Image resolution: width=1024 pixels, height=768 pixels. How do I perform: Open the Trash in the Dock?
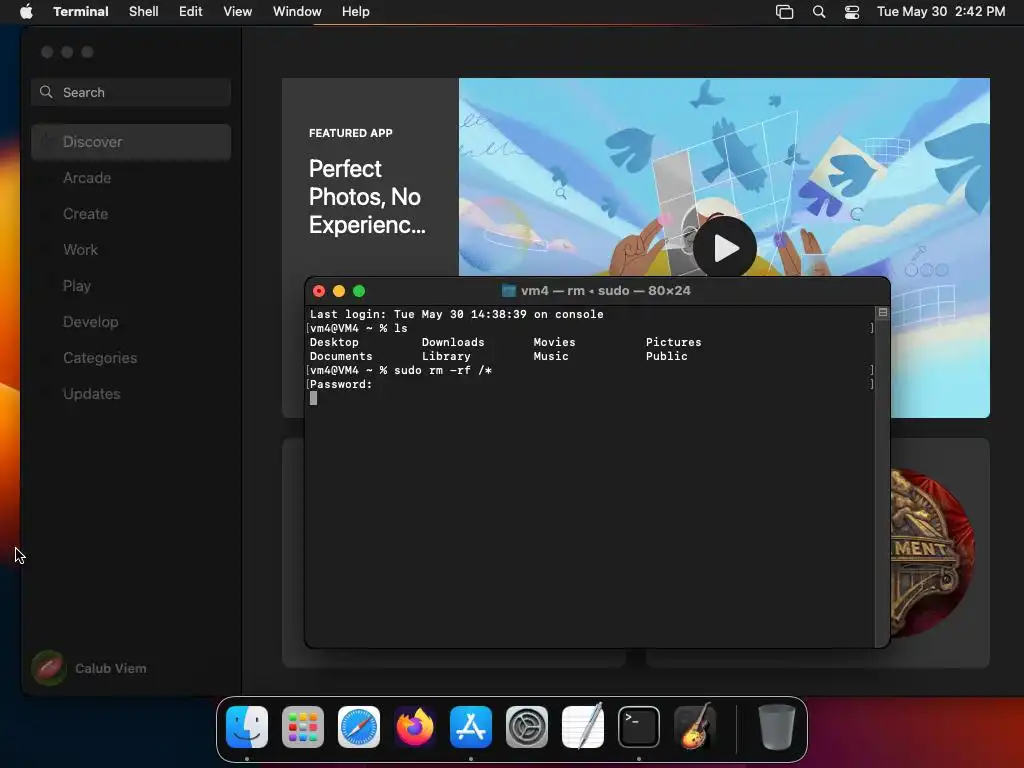coord(776,727)
